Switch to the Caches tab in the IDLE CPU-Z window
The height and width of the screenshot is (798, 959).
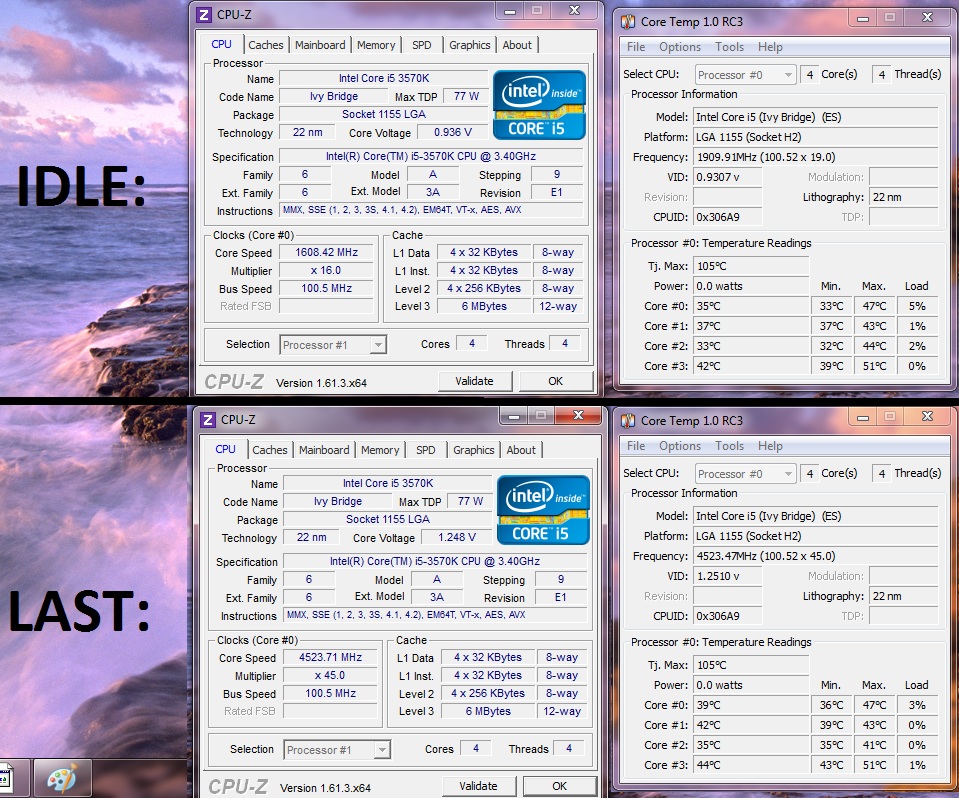click(265, 45)
